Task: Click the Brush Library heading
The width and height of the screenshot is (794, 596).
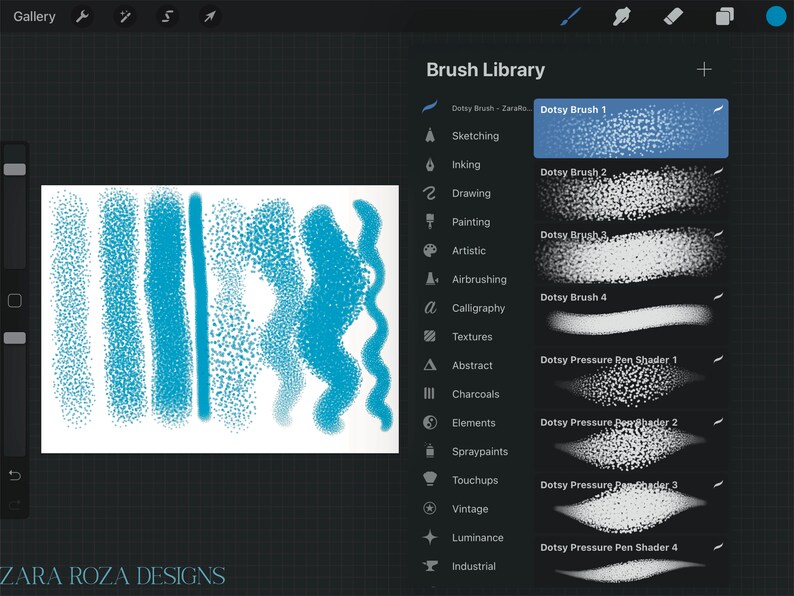Action: pos(485,70)
